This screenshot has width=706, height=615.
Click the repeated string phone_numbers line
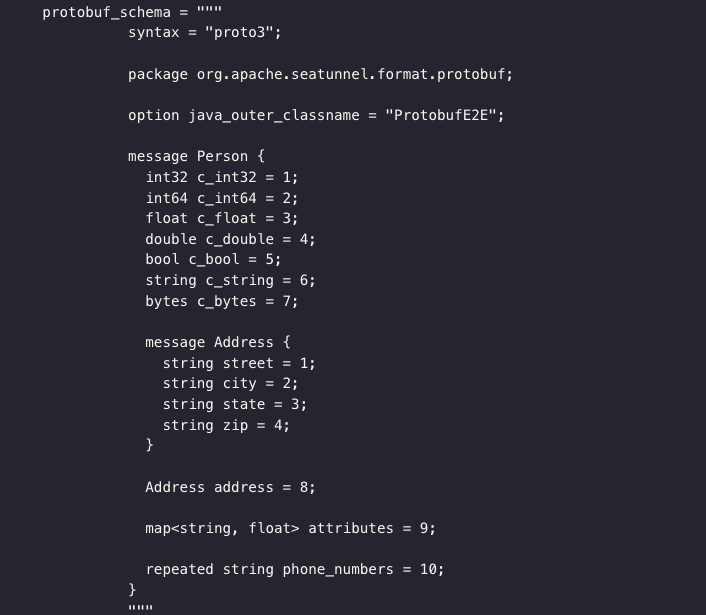click(x=295, y=570)
